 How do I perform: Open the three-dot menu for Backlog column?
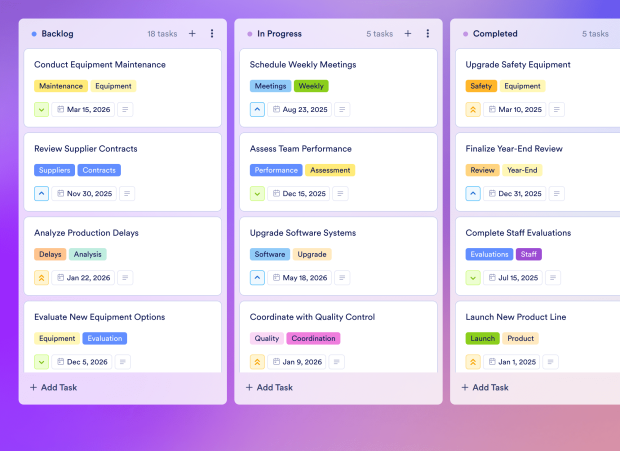(x=212, y=33)
